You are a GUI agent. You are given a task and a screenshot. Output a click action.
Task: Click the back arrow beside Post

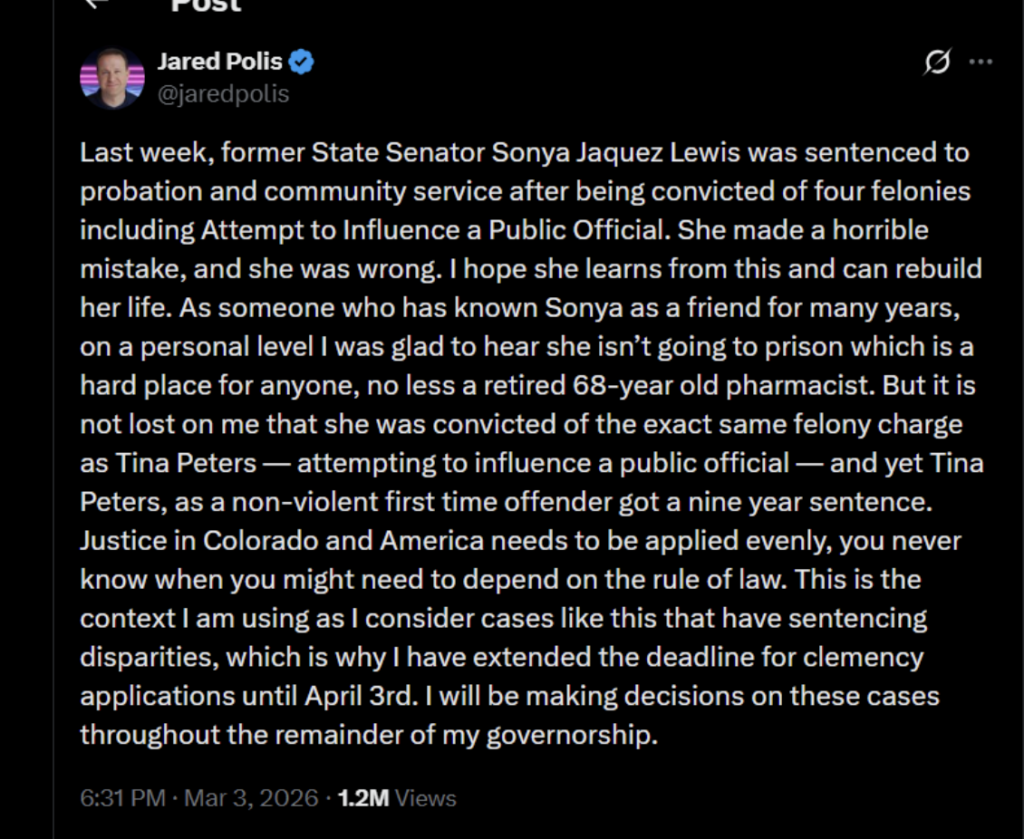point(96,3)
